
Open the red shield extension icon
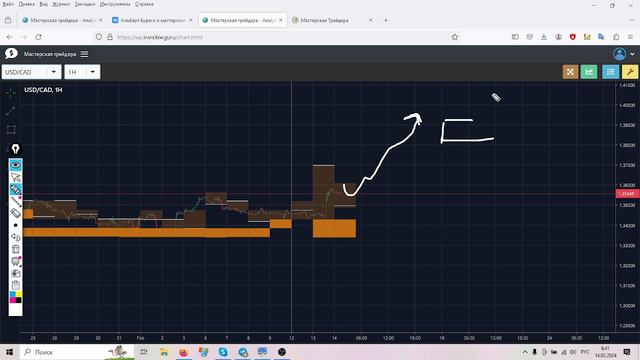[x=573, y=37]
